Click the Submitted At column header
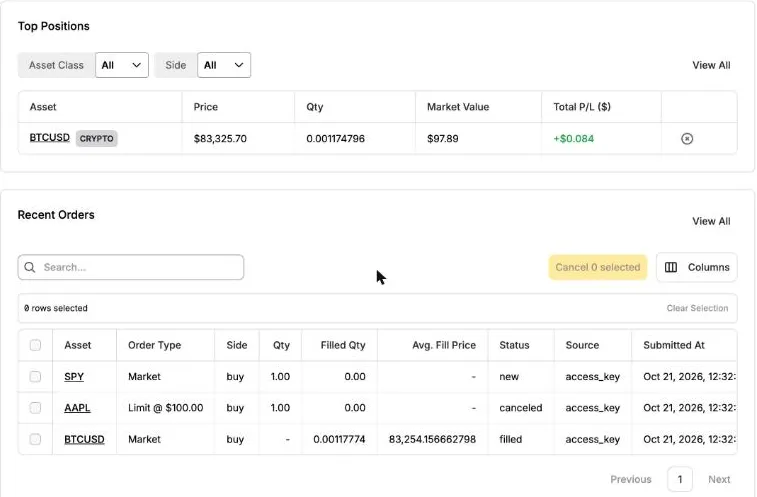 coord(674,345)
